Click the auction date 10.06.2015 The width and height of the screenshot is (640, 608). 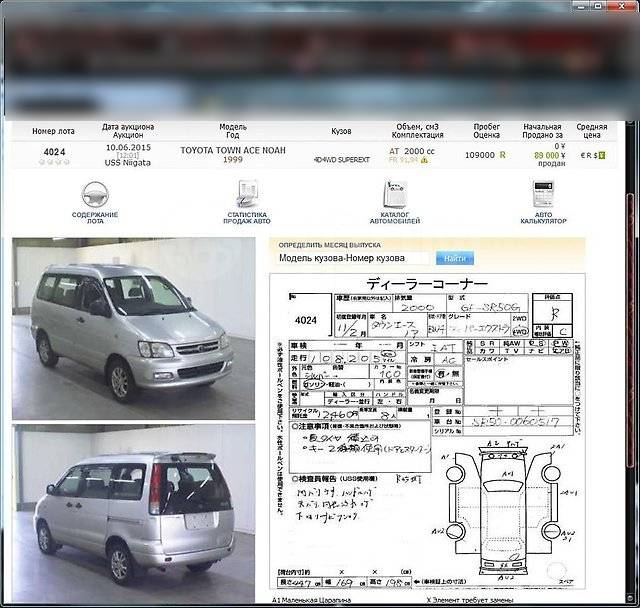click(128, 147)
